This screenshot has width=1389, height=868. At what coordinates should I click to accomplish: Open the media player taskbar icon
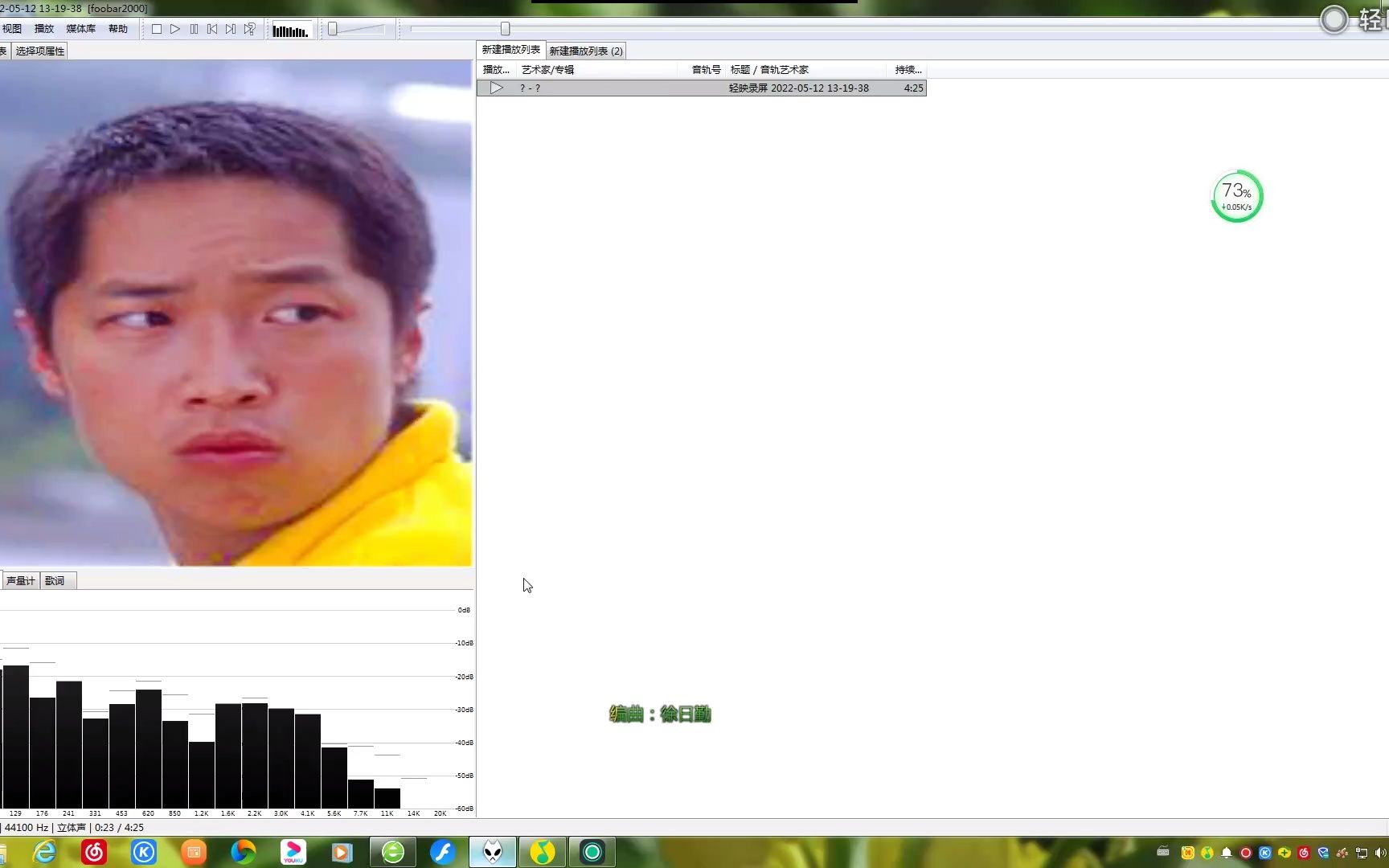point(342,852)
